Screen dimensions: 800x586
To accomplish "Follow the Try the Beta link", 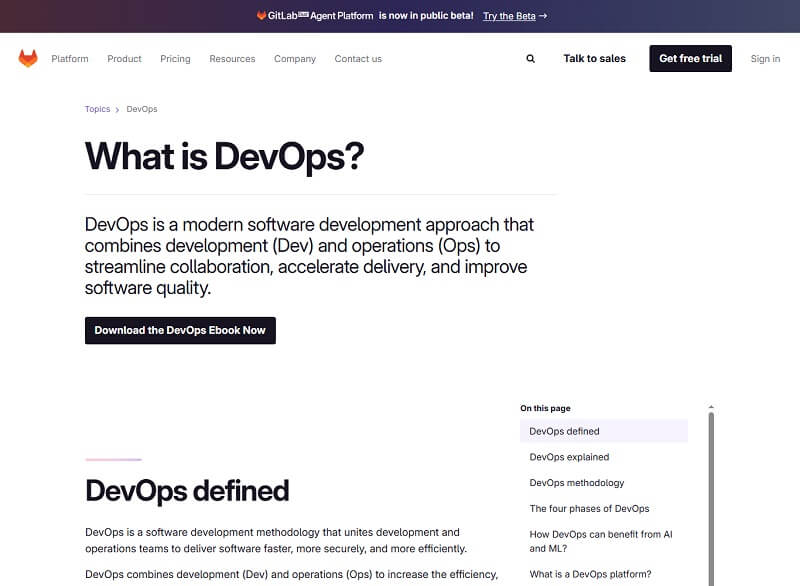I will [515, 16].
